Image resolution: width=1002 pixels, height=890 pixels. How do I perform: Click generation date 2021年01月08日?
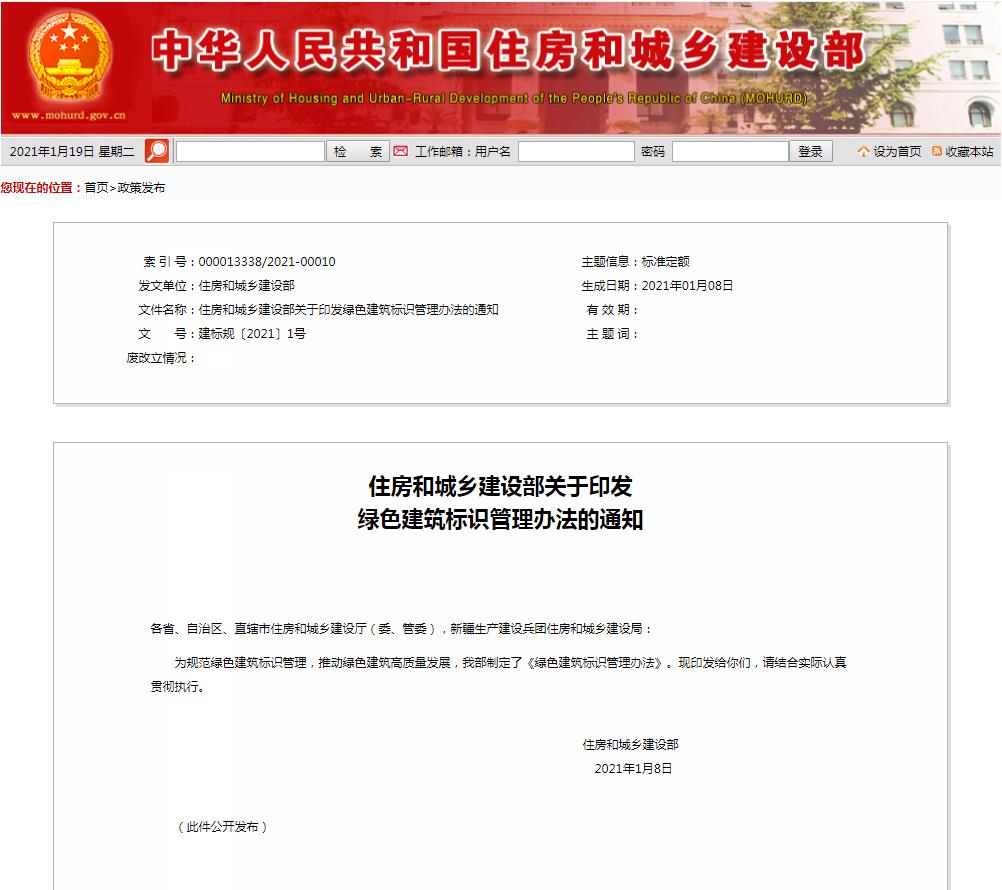(687, 286)
